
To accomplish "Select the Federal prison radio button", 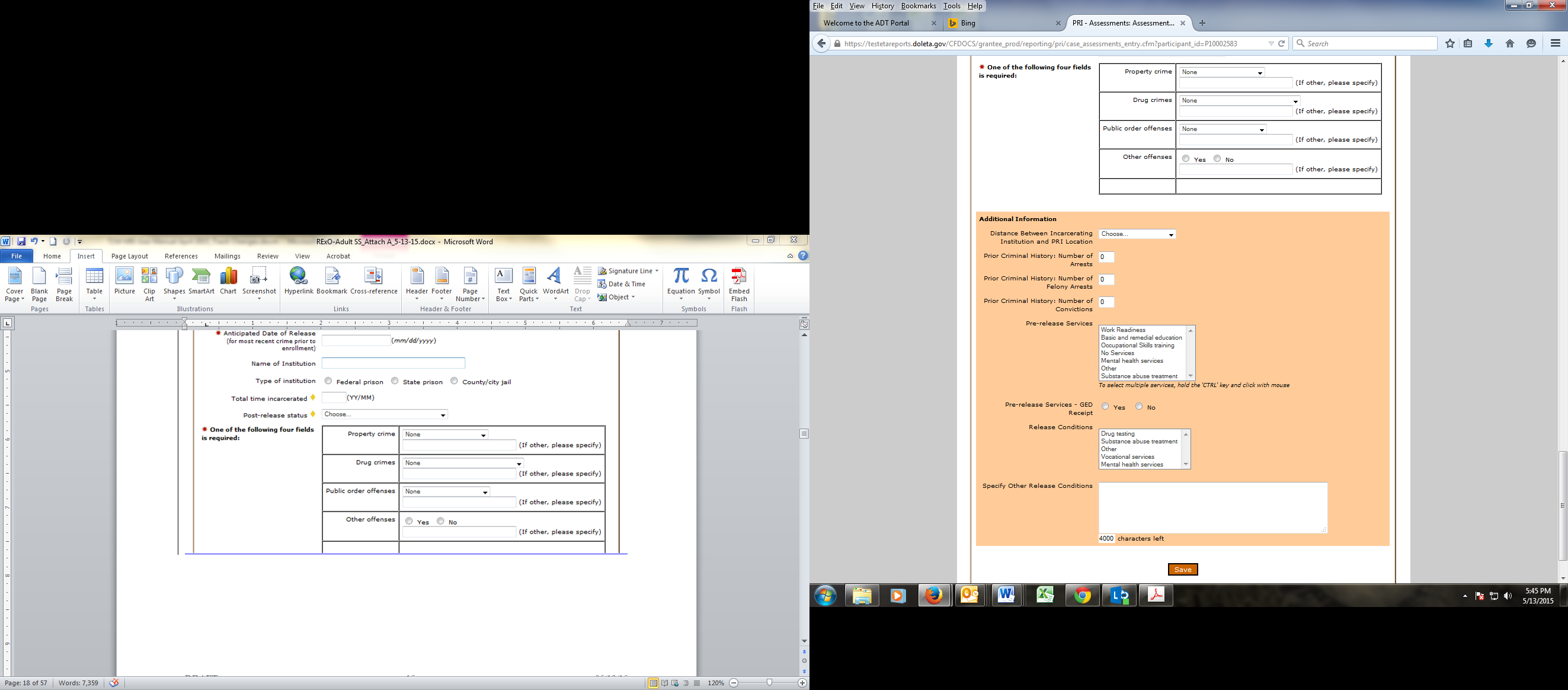I will tap(329, 381).
